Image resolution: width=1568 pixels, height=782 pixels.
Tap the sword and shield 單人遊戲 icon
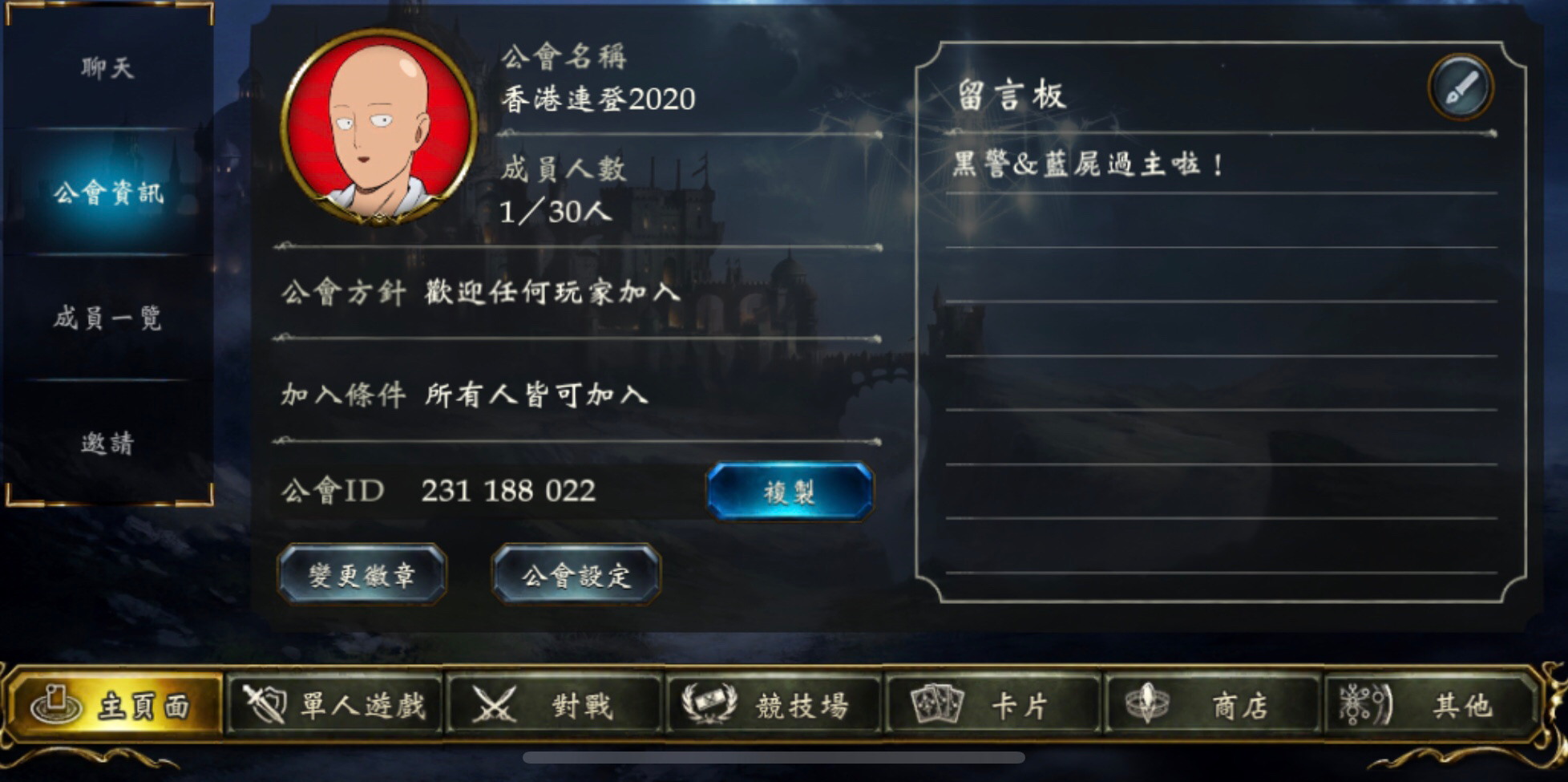(265, 705)
